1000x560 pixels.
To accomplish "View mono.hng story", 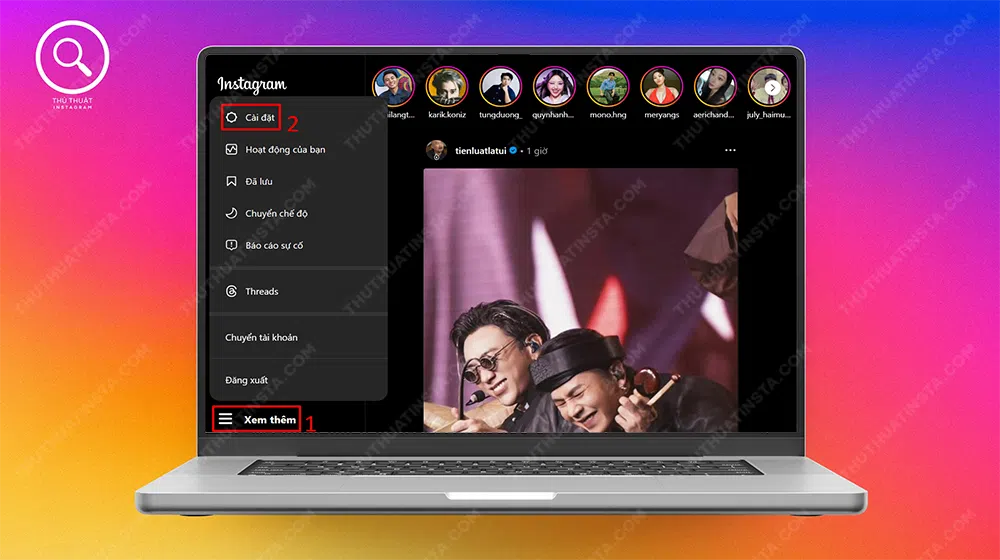I will coord(608,87).
